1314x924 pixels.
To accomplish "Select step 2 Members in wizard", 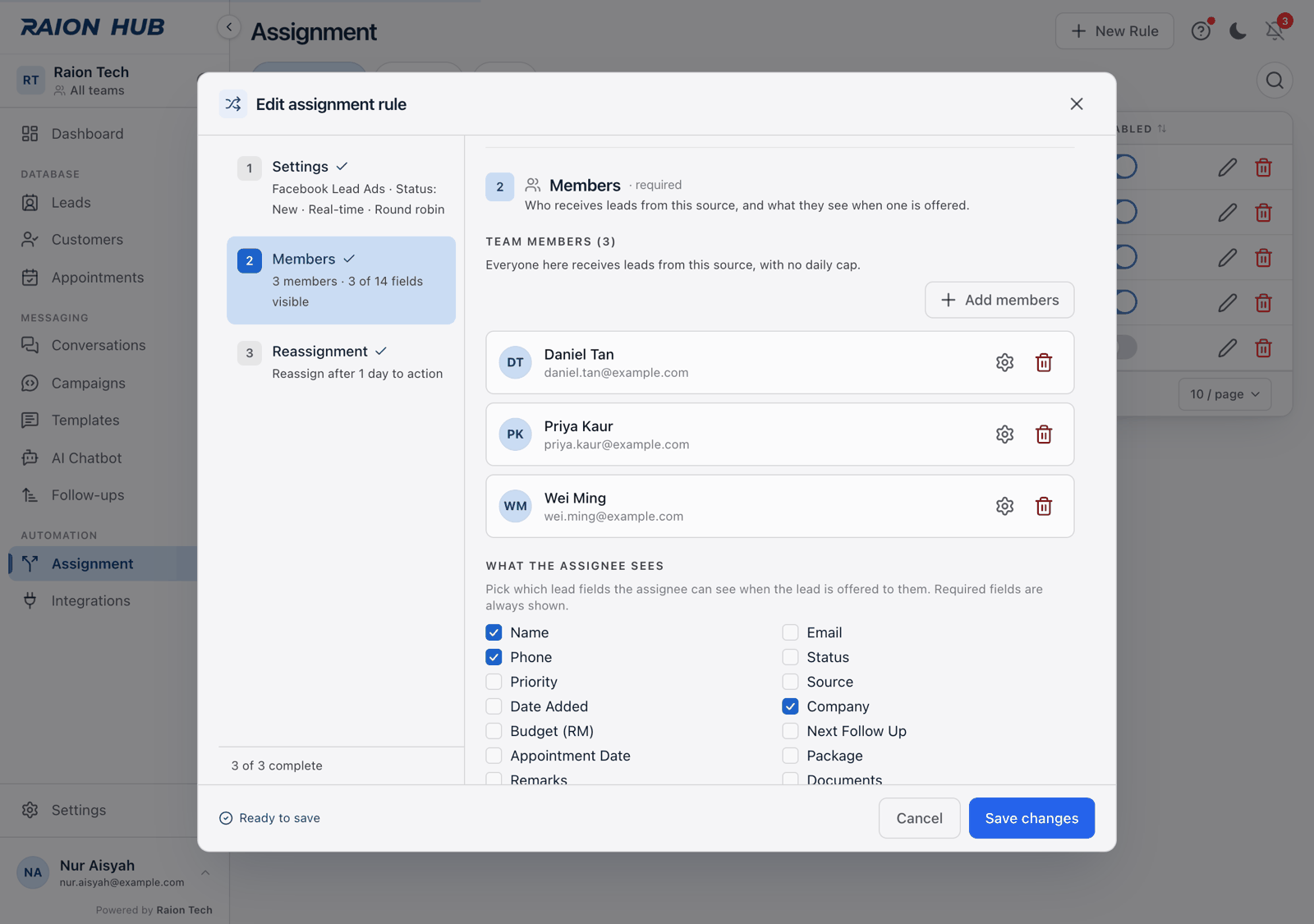I will tap(341, 280).
